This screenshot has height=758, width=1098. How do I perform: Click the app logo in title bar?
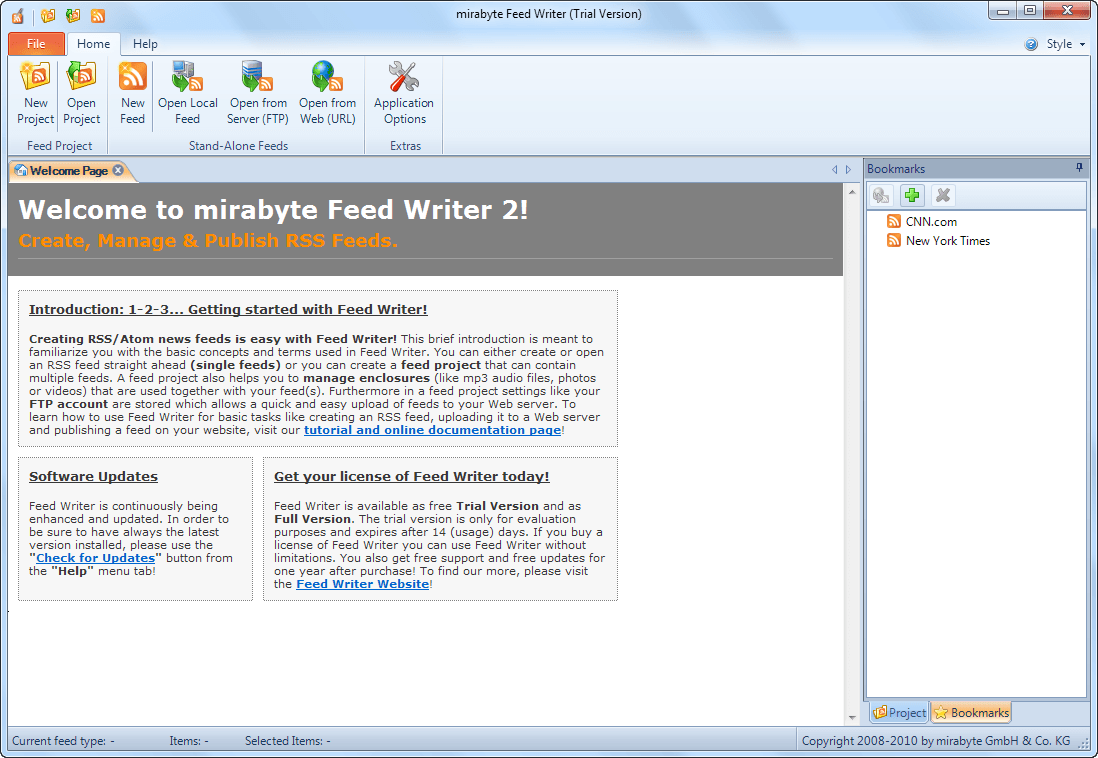pyautogui.click(x=18, y=15)
